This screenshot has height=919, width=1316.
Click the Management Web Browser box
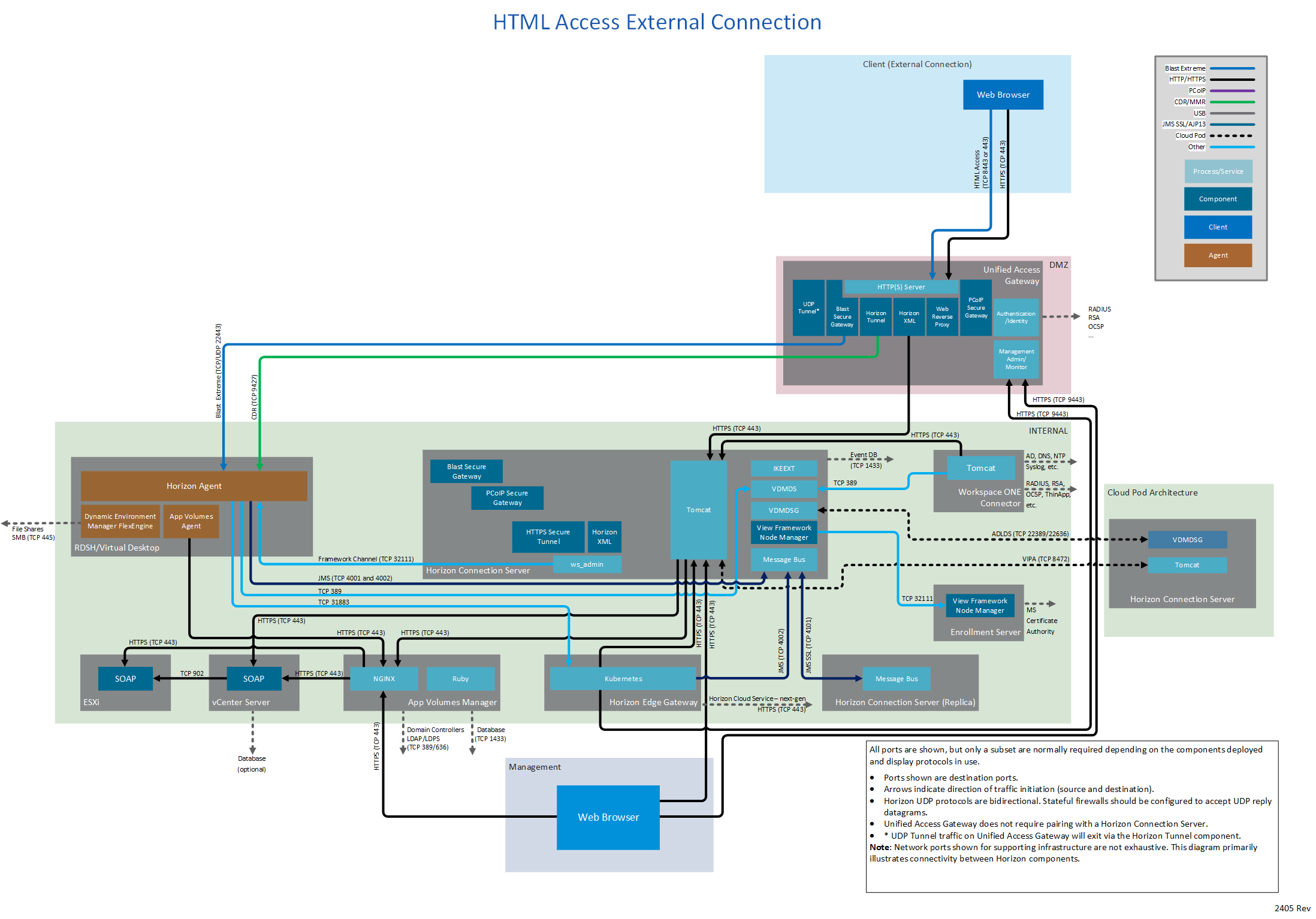point(608,817)
